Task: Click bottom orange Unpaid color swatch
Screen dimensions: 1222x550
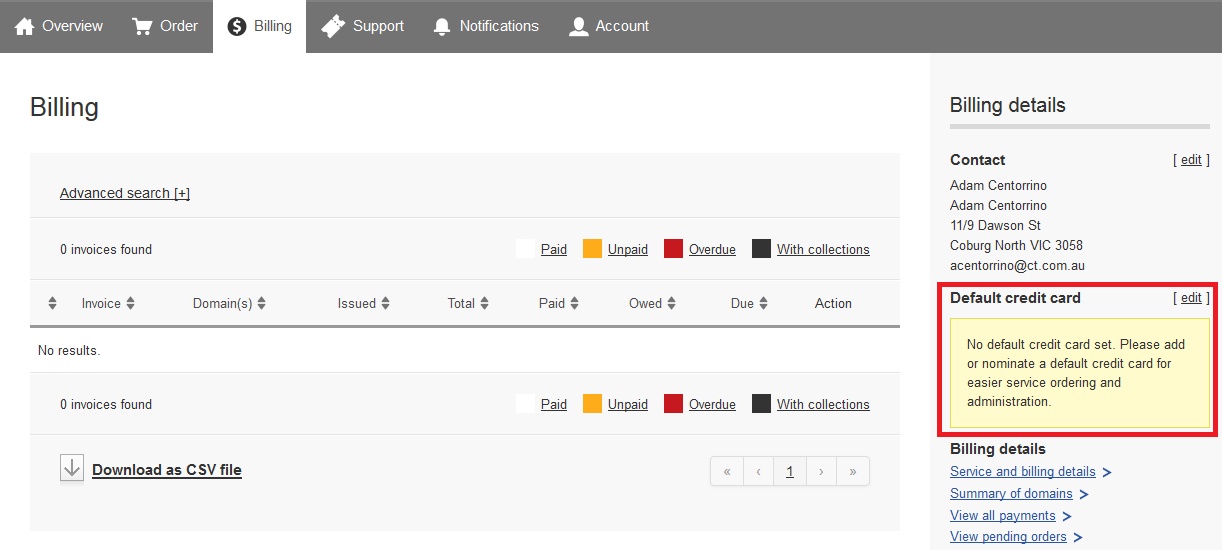Action: (592, 404)
